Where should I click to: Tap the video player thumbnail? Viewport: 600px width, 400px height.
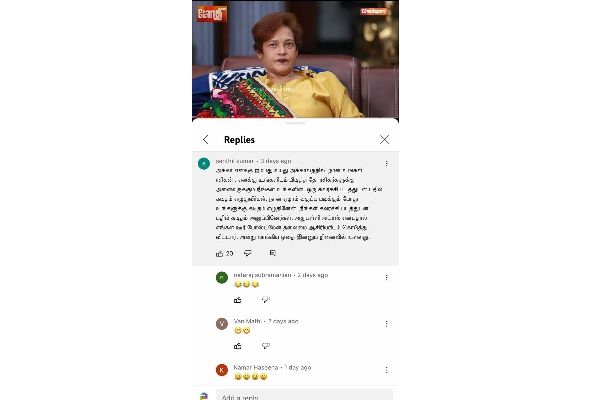pos(295,59)
